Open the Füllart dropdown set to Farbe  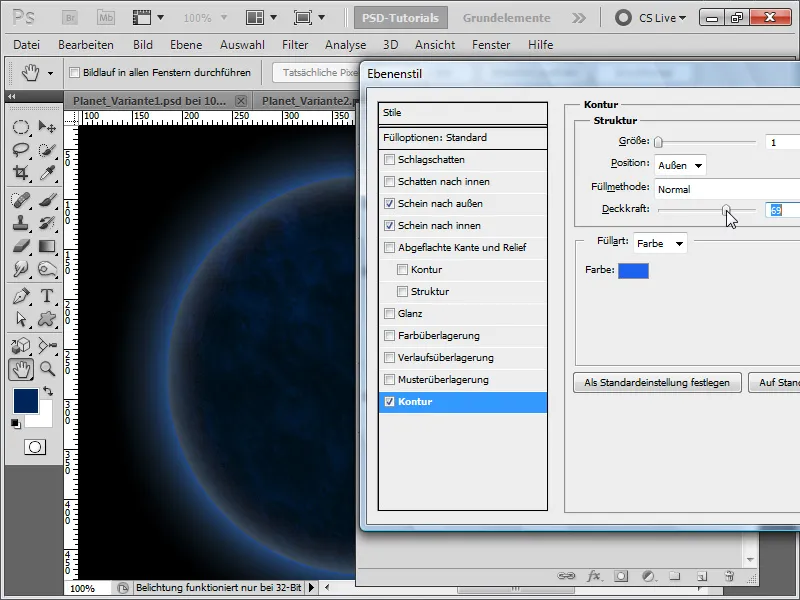click(x=660, y=243)
